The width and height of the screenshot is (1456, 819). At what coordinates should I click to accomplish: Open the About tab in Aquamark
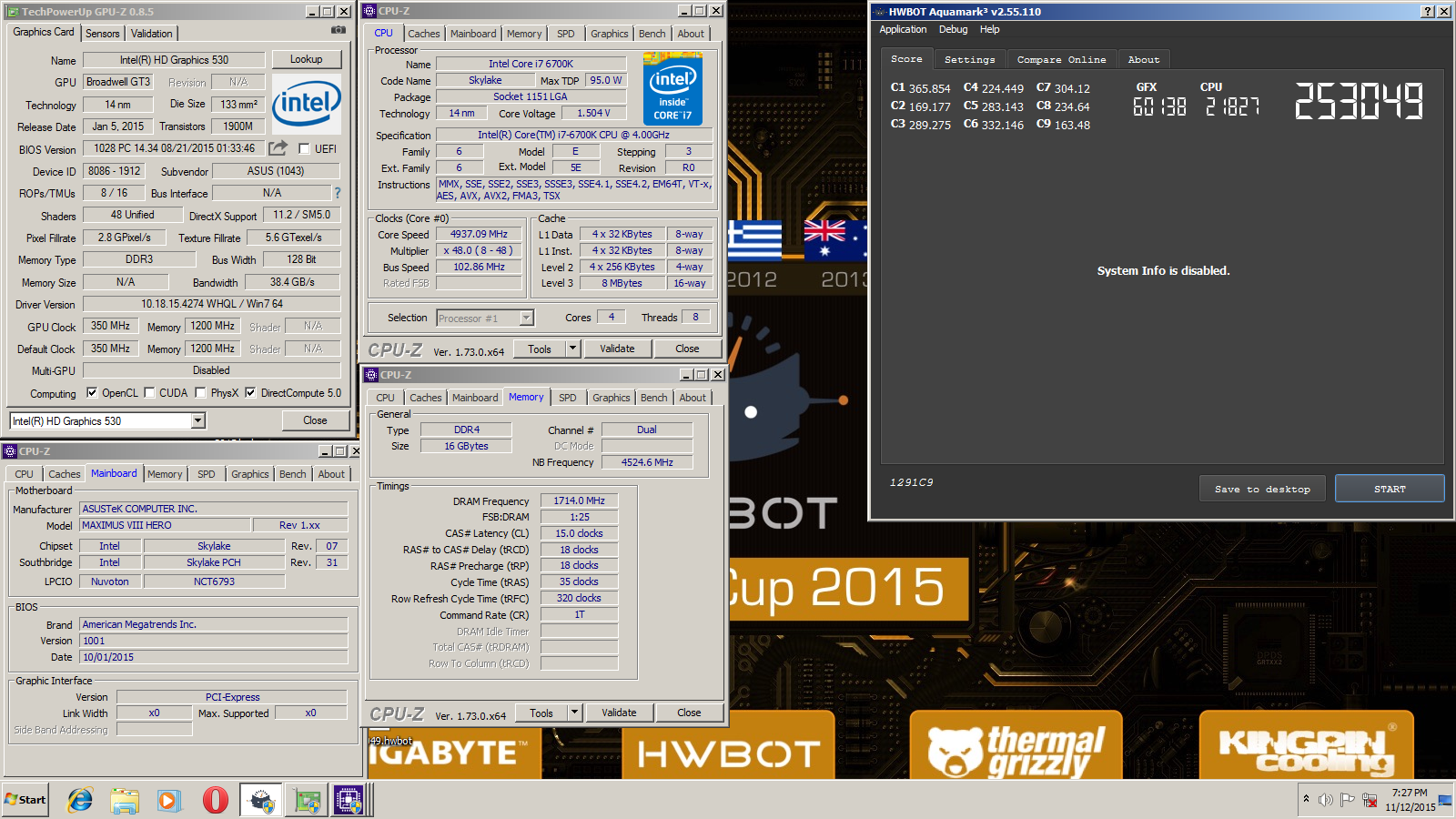[1144, 60]
